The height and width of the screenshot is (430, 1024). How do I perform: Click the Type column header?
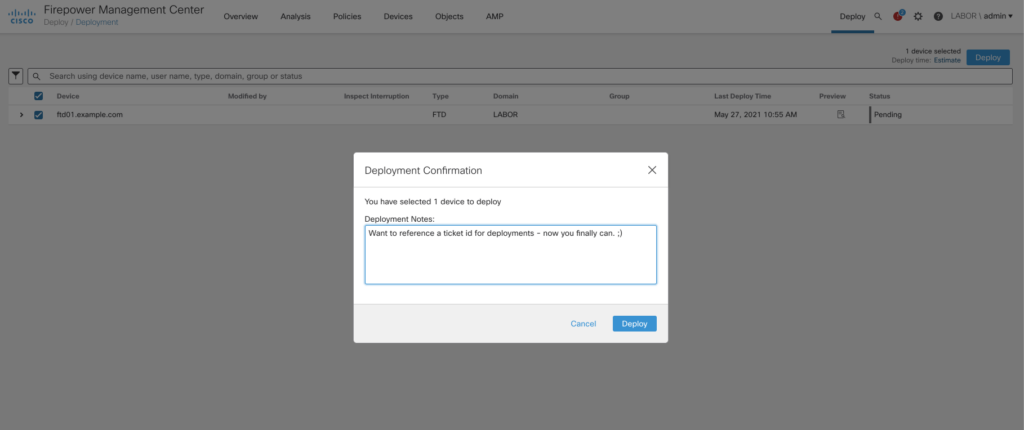tap(440, 96)
